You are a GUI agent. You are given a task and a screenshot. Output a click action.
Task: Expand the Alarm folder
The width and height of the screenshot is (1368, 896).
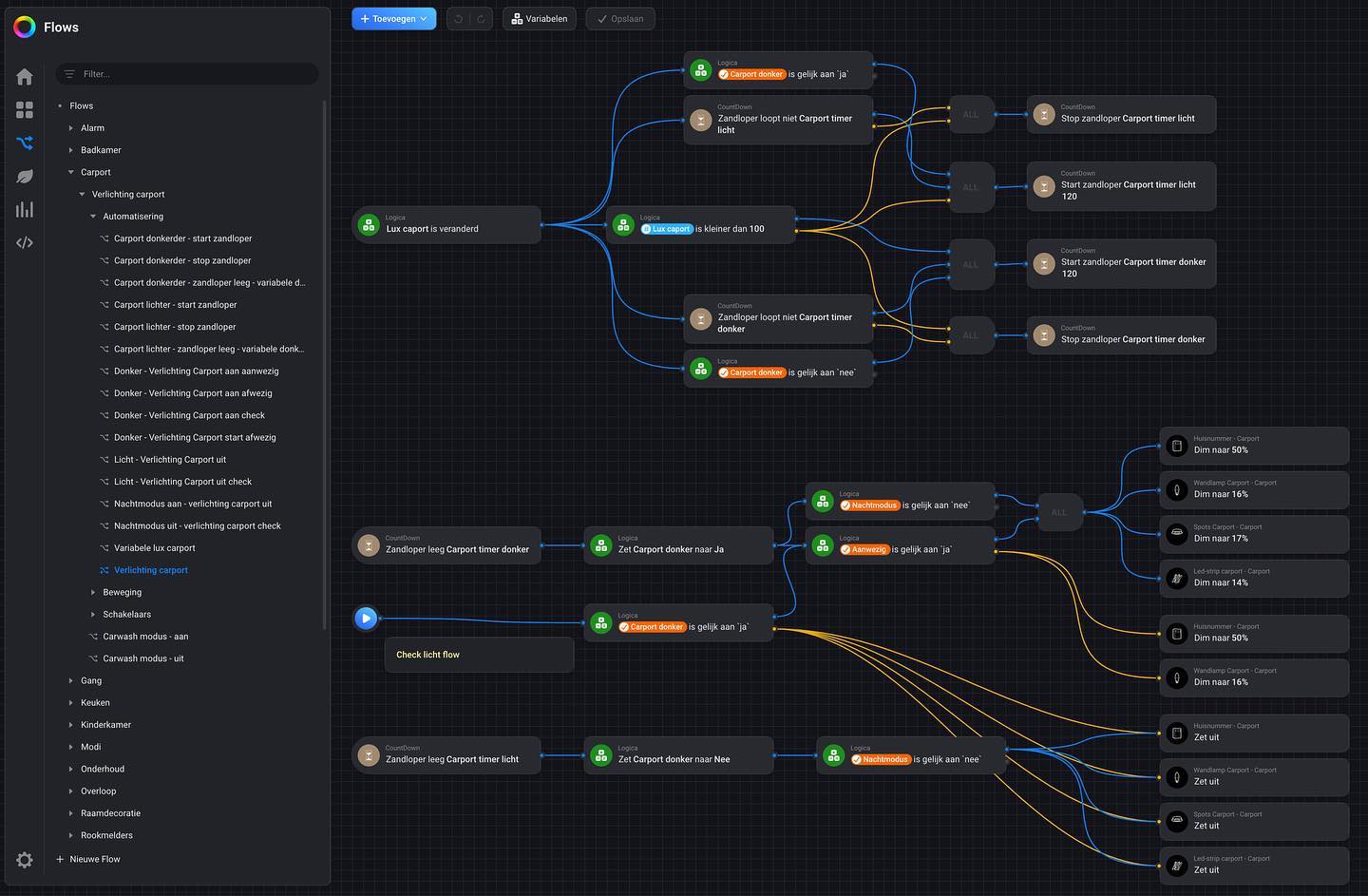click(70, 128)
